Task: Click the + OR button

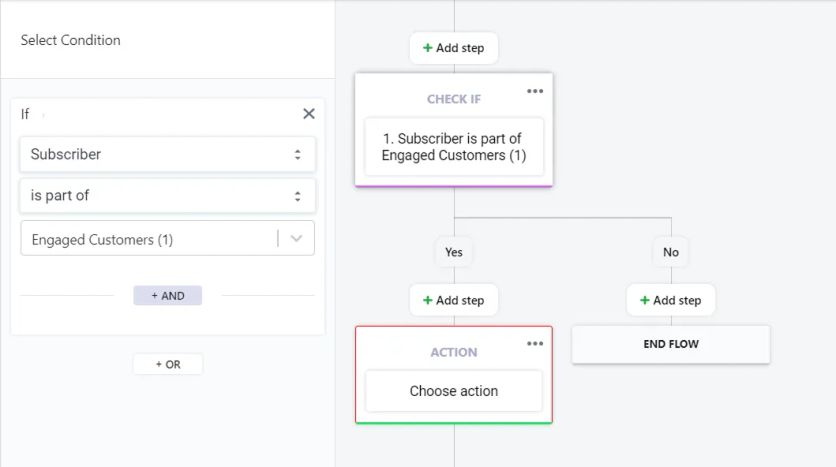Action: coord(167,365)
